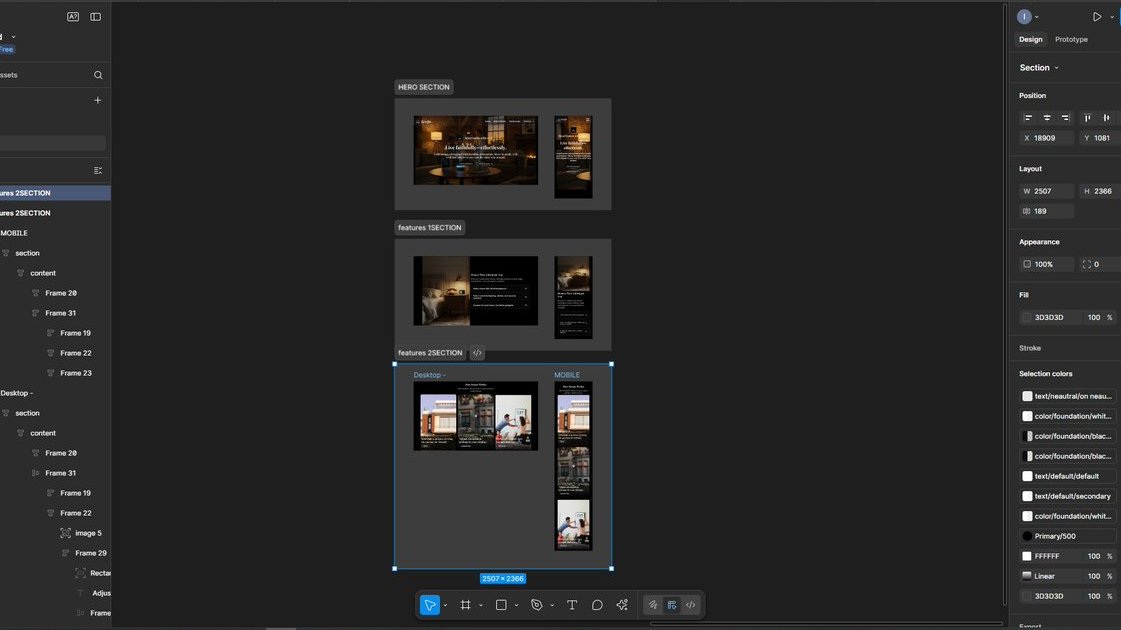Select the Frame tool
The height and width of the screenshot is (630, 1121).
(465, 605)
